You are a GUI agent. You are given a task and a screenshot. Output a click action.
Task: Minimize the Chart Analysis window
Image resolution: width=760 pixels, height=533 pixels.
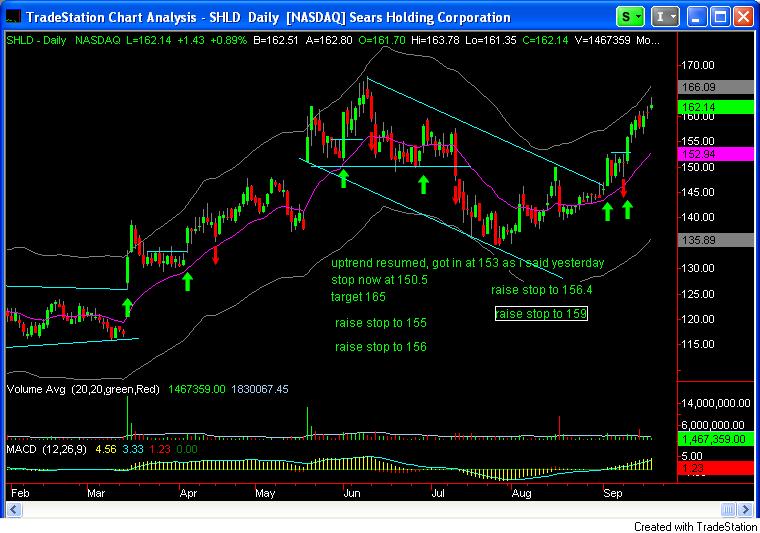point(696,17)
